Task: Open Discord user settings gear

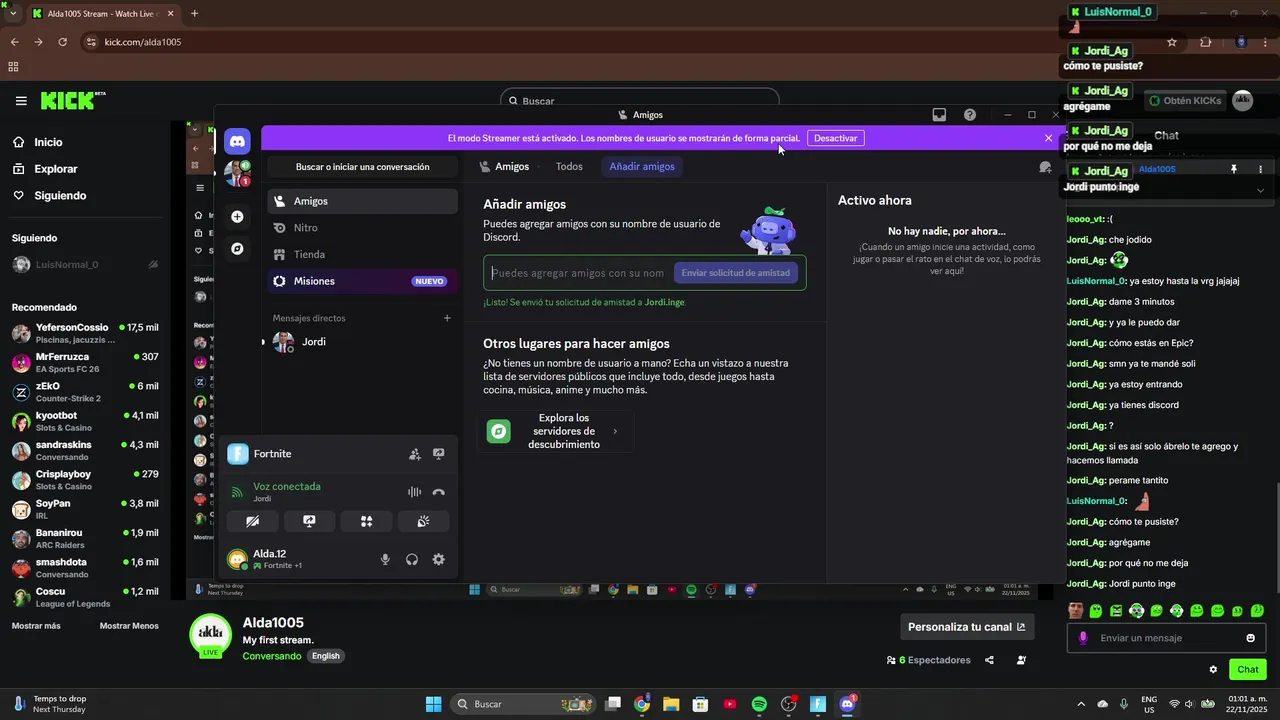Action: tap(438, 560)
